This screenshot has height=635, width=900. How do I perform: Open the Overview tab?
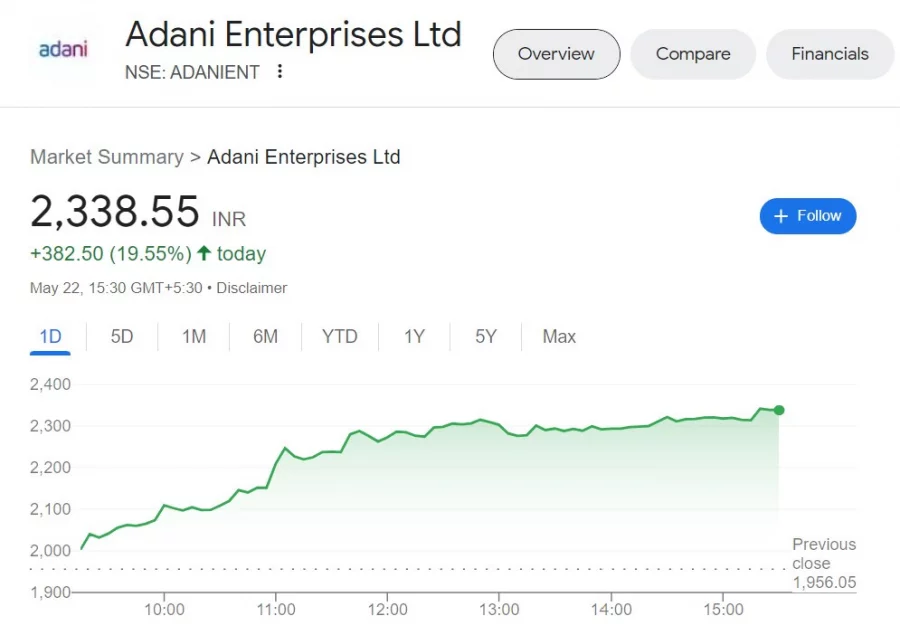(x=556, y=54)
